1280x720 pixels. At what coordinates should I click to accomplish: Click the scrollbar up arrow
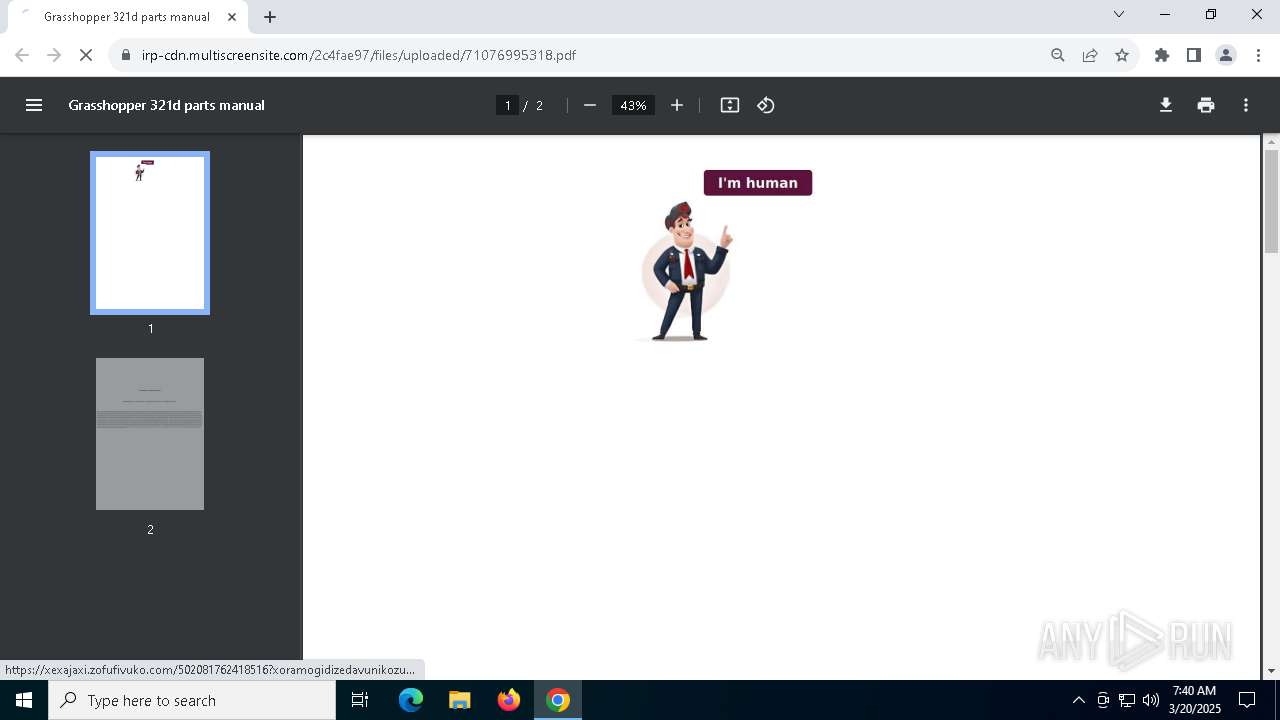[1271, 142]
